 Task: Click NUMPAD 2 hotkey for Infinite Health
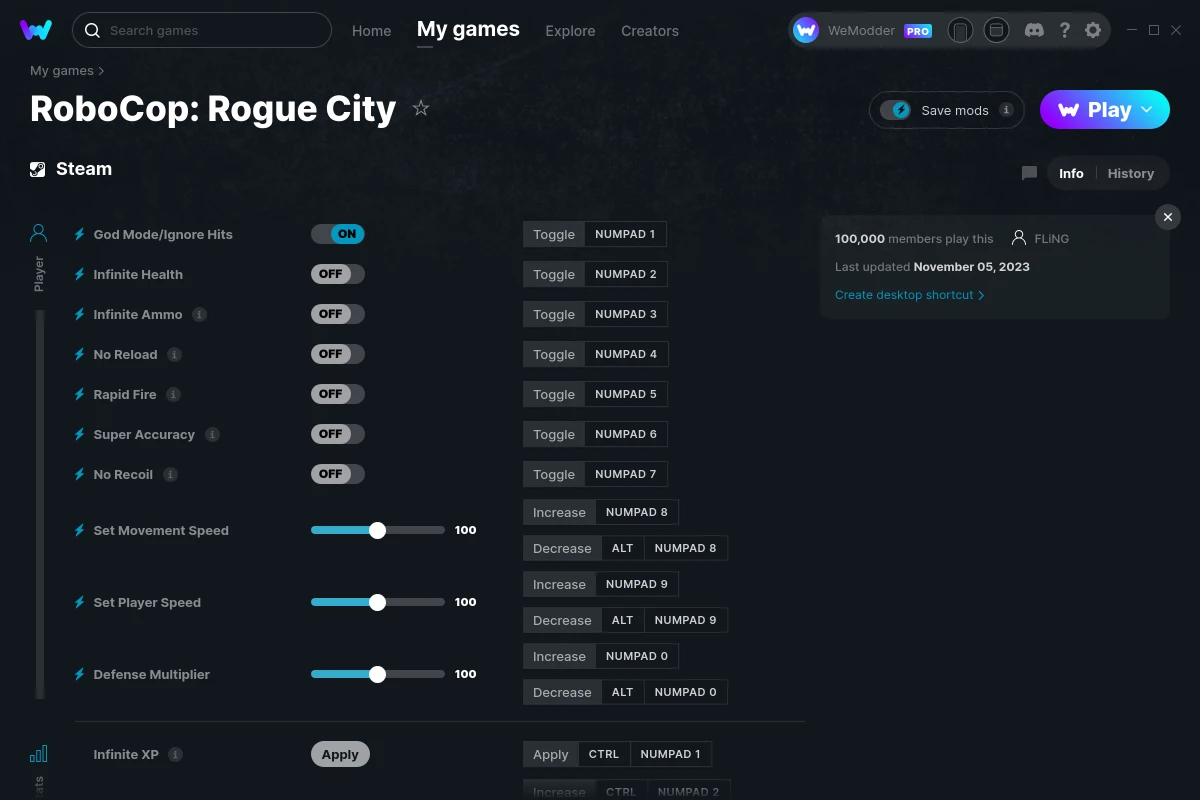click(625, 274)
